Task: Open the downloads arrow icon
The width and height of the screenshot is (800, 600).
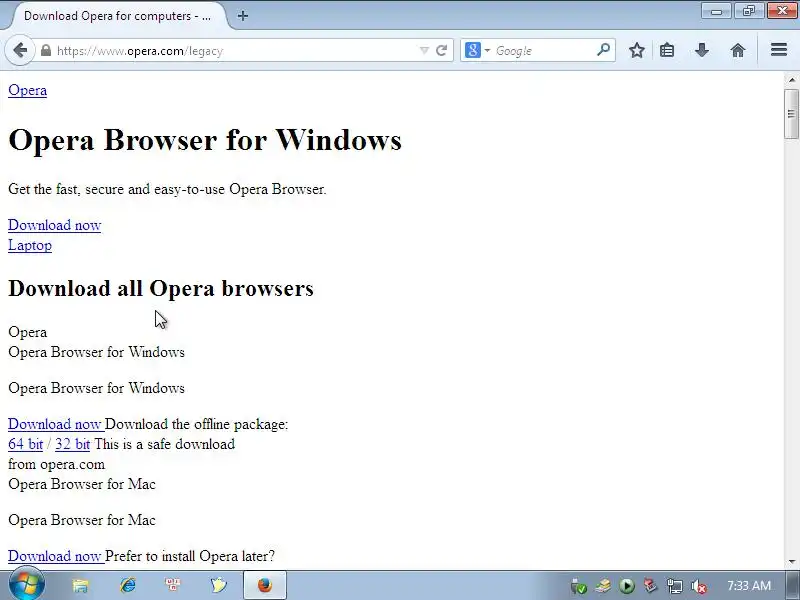Action: [x=702, y=51]
